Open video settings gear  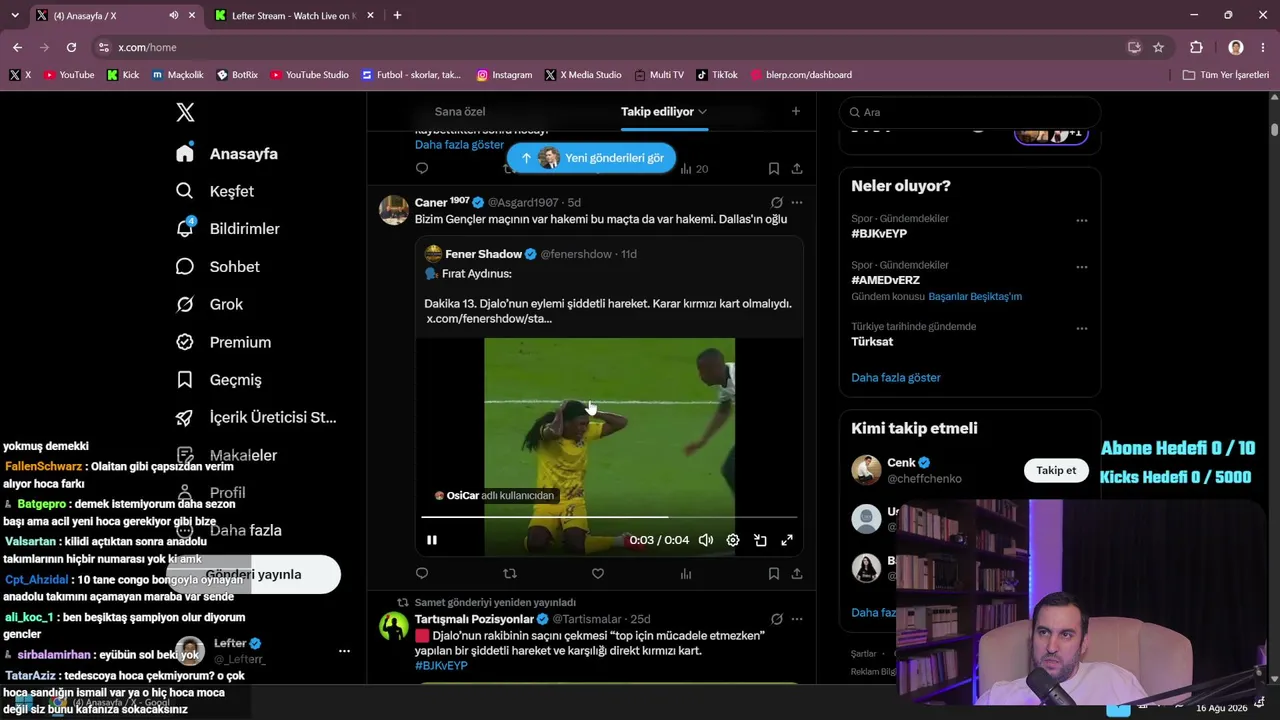[x=733, y=540]
